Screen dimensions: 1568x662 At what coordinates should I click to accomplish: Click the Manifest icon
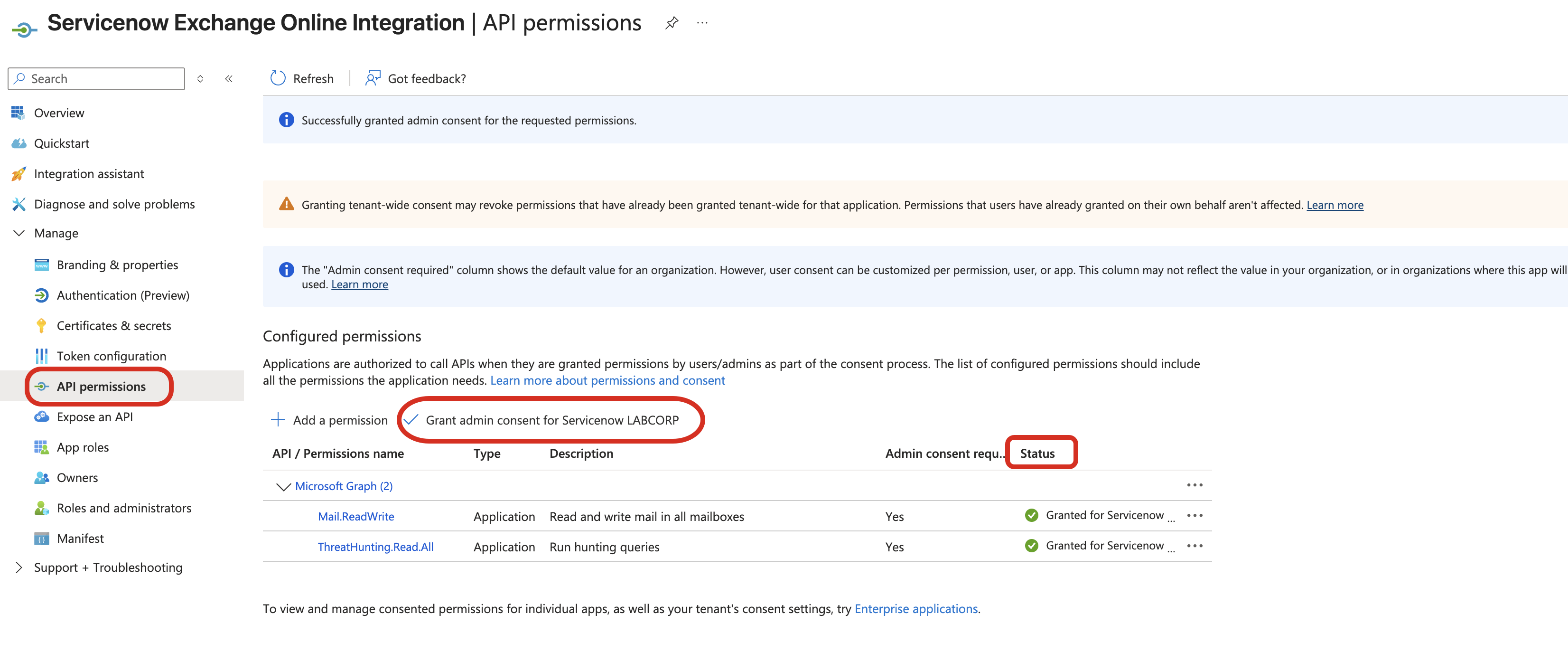(x=41, y=539)
